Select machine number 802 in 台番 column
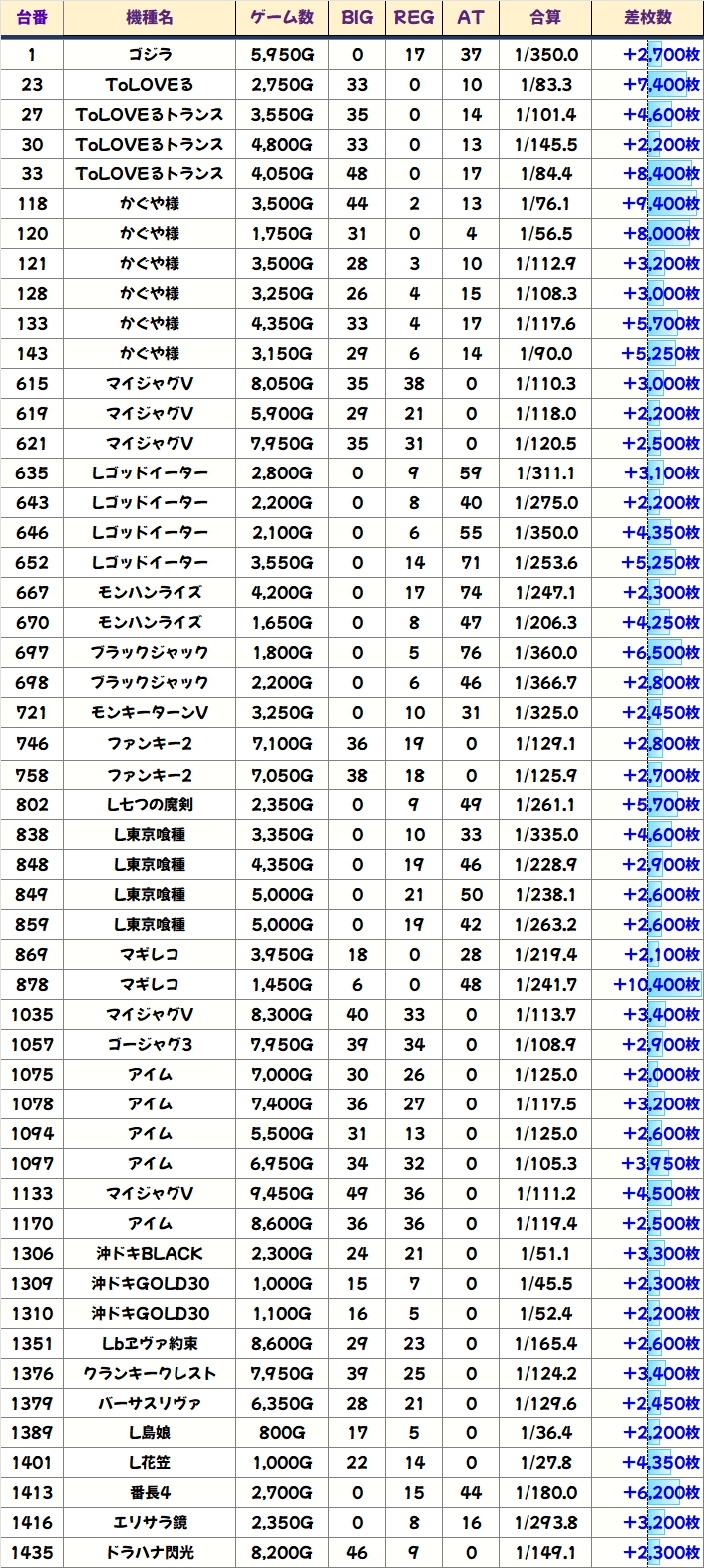 pos(32,804)
